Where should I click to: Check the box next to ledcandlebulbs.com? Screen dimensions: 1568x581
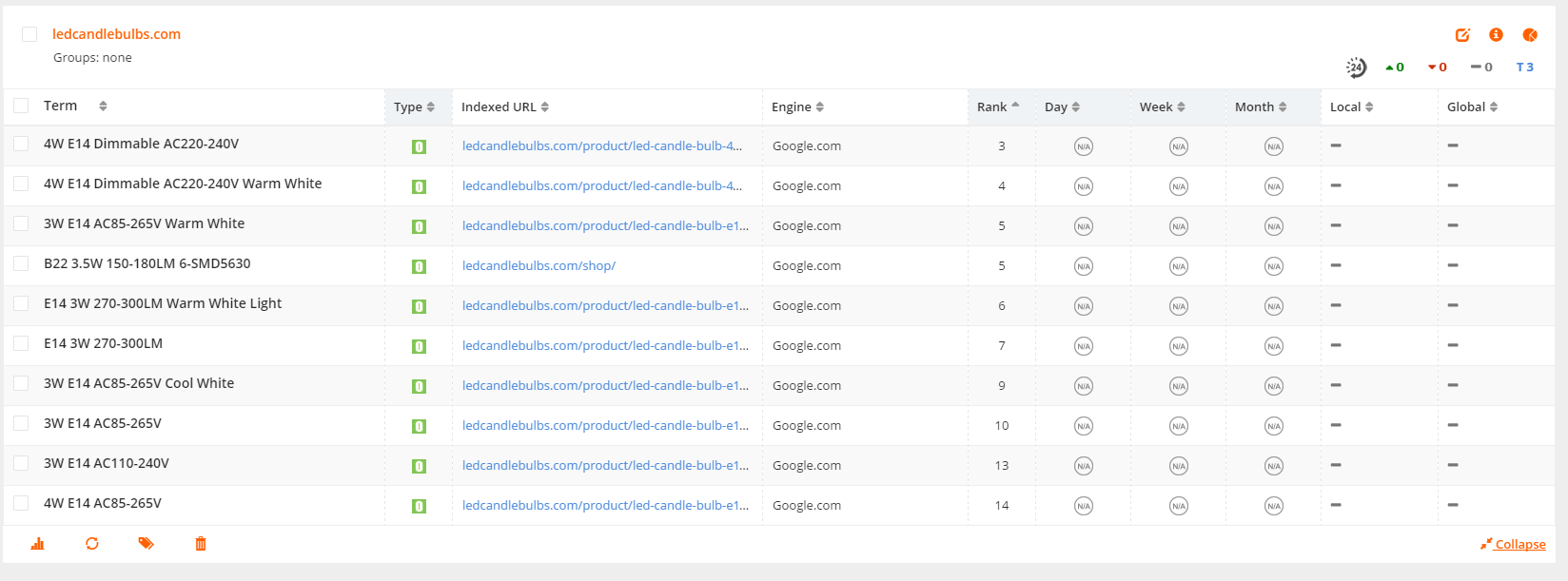(29, 34)
